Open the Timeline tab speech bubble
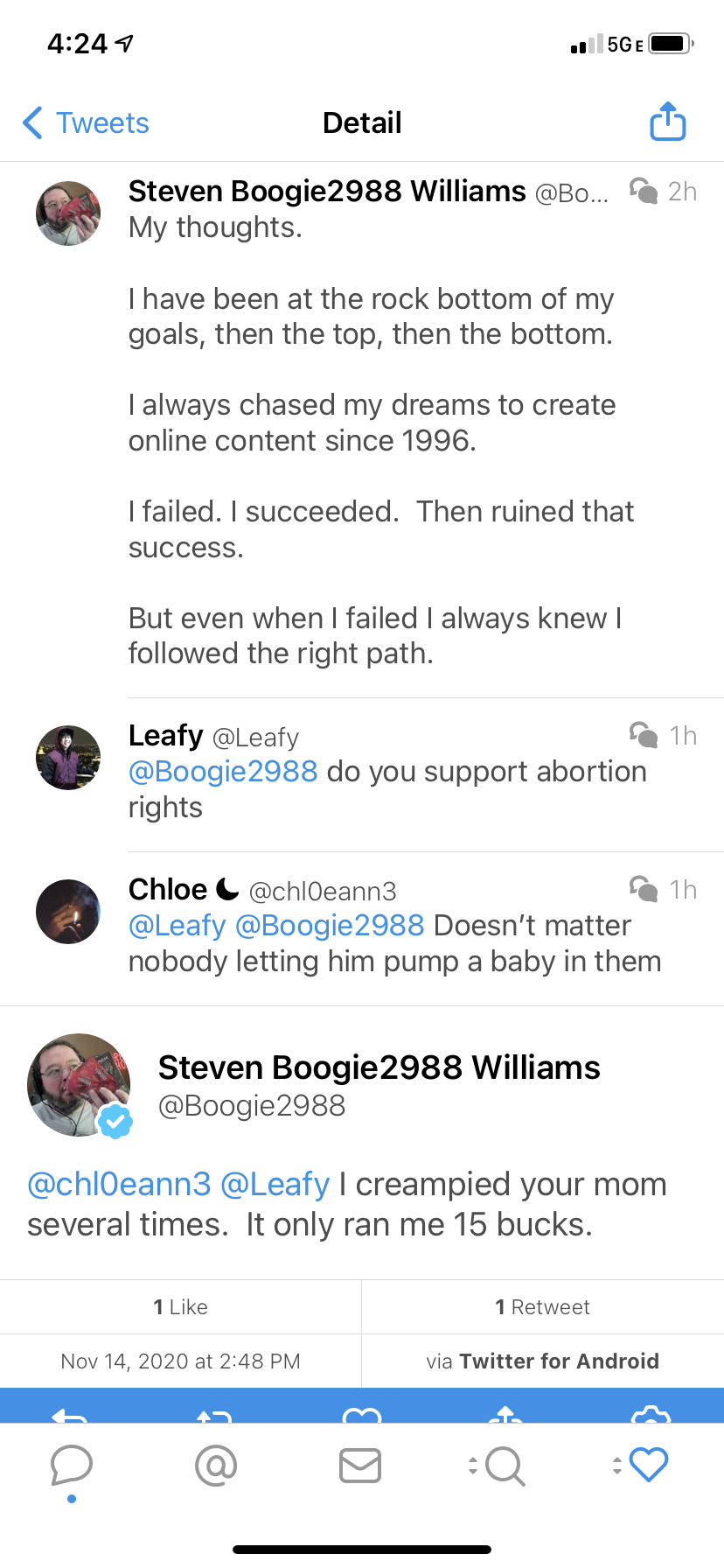The image size is (724, 1568). [72, 1465]
